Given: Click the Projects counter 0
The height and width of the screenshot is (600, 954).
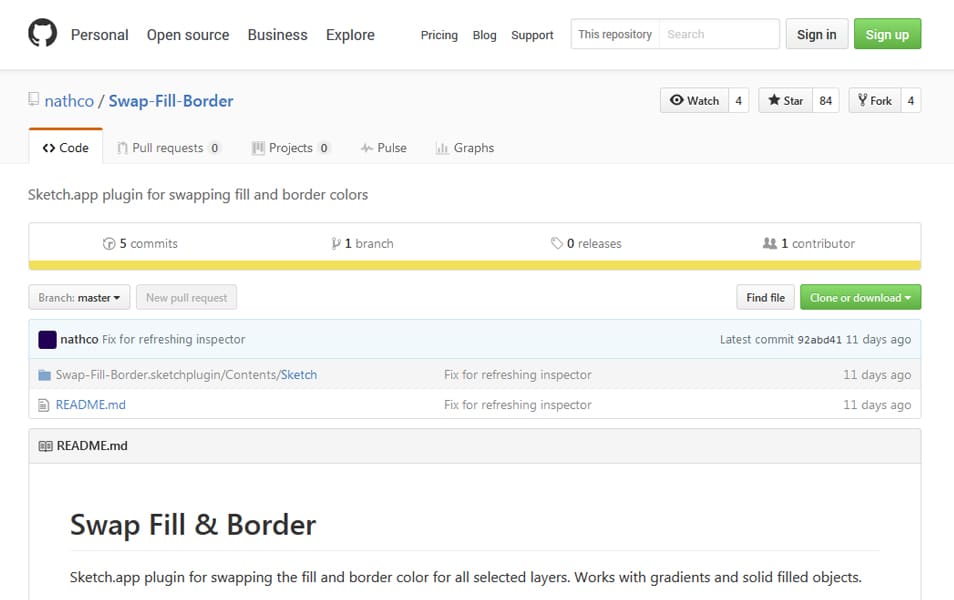Looking at the screenshot, I should pos(324,148).
